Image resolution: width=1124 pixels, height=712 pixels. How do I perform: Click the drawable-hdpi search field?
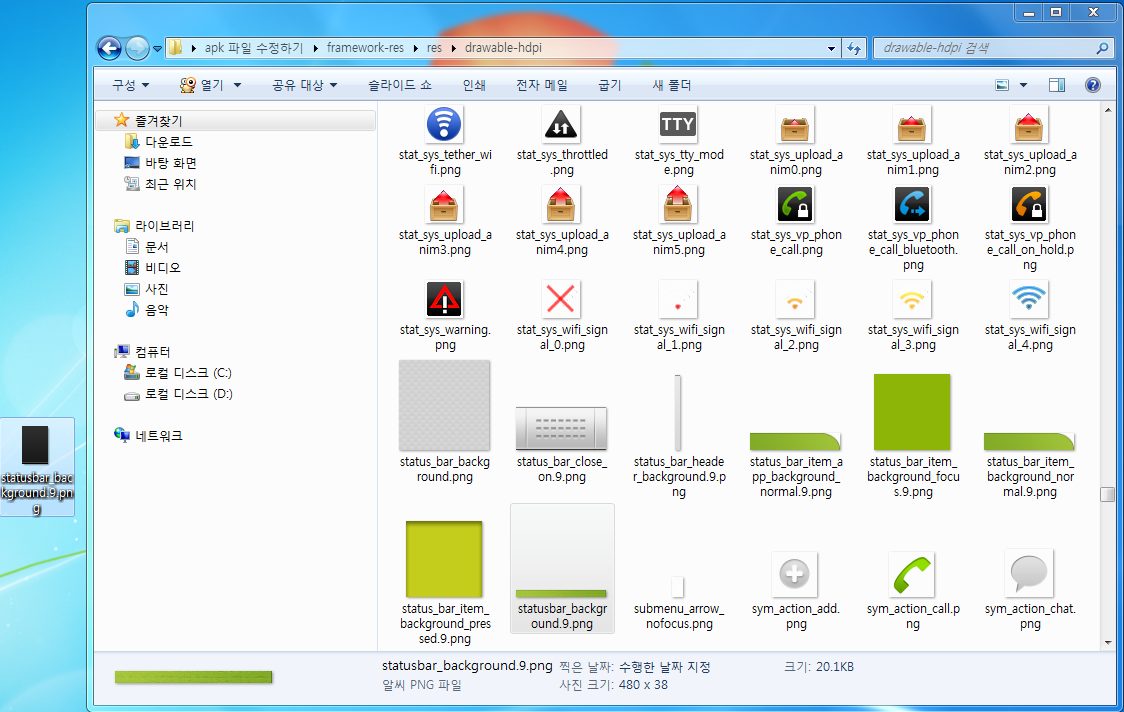[985, 47]
